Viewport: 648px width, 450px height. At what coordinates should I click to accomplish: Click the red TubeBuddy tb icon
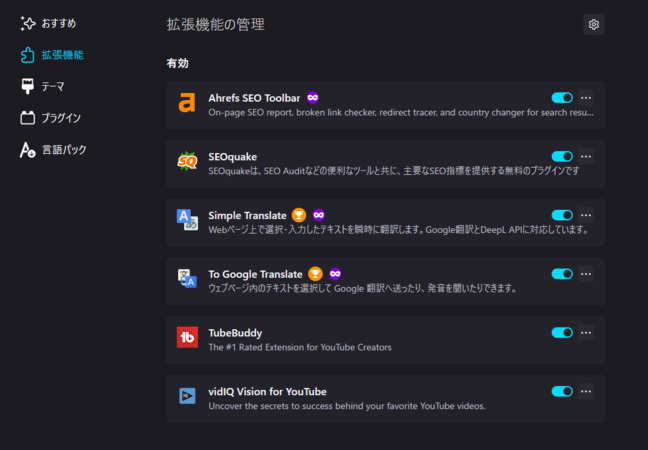click(187, 337)
